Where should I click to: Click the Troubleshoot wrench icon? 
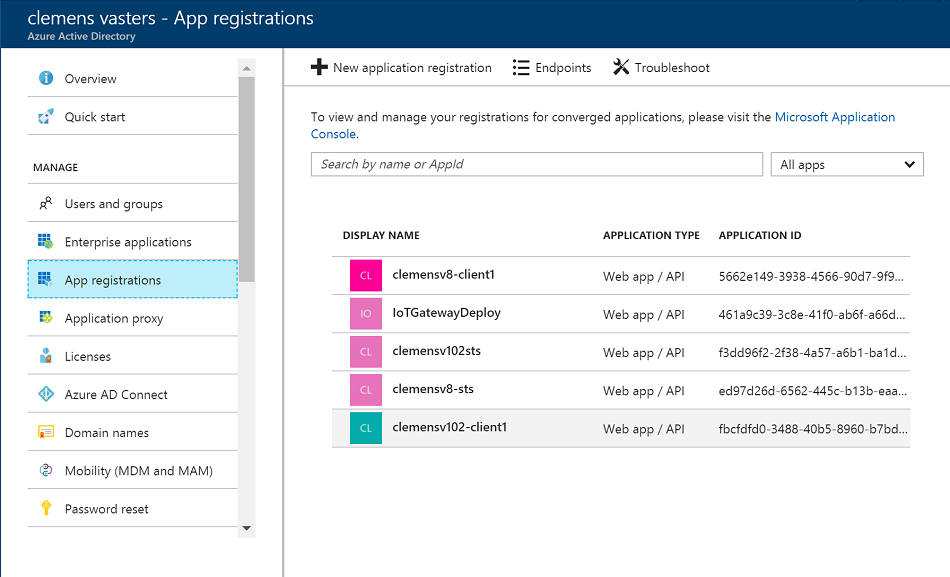pos(621,67)
